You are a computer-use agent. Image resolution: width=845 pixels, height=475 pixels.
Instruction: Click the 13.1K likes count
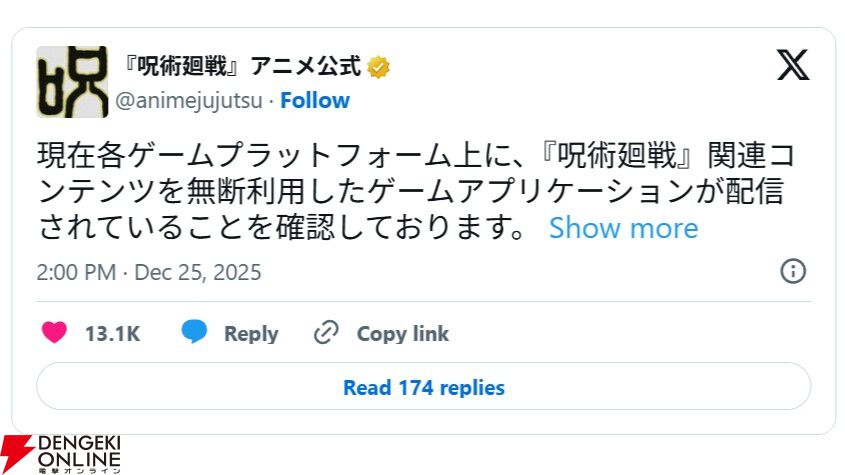pos(112,334)
